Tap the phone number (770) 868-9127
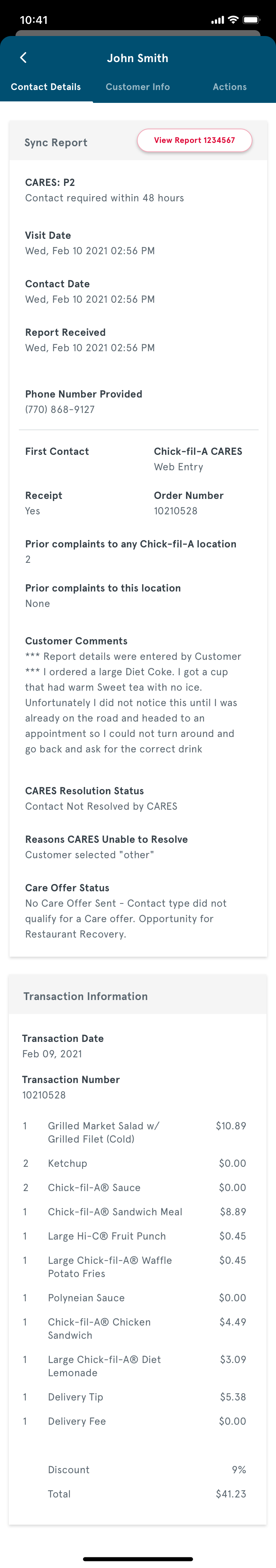276x1568 pixels. tap(60, 410)
